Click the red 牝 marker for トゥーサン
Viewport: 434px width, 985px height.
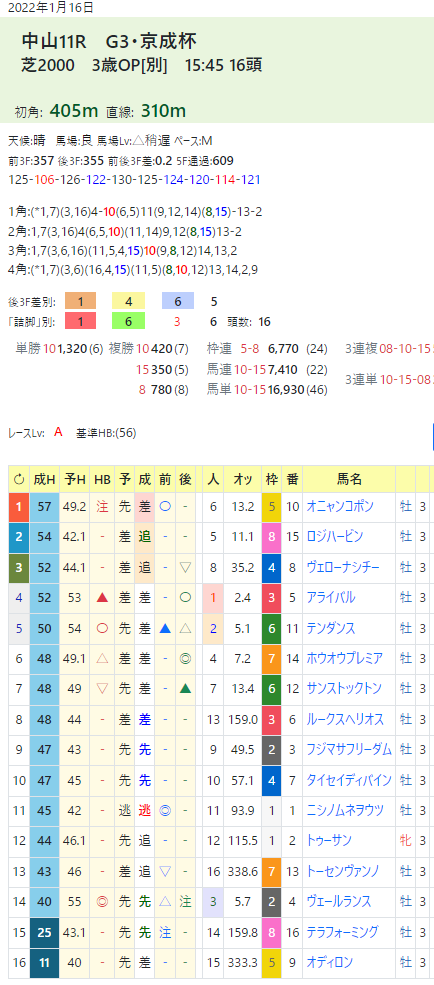coord(406,840)
